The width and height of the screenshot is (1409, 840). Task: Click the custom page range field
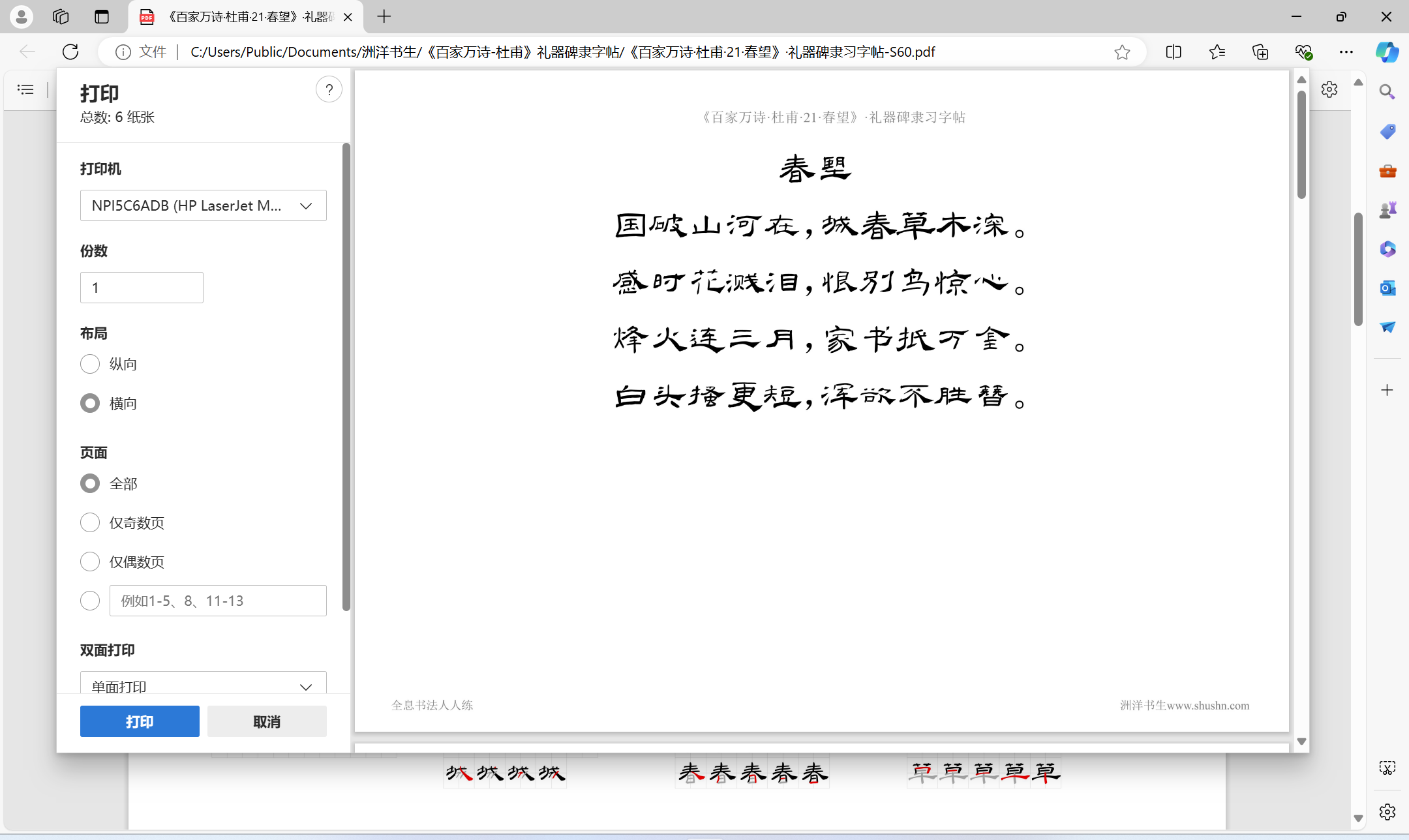tap(218, 601)
